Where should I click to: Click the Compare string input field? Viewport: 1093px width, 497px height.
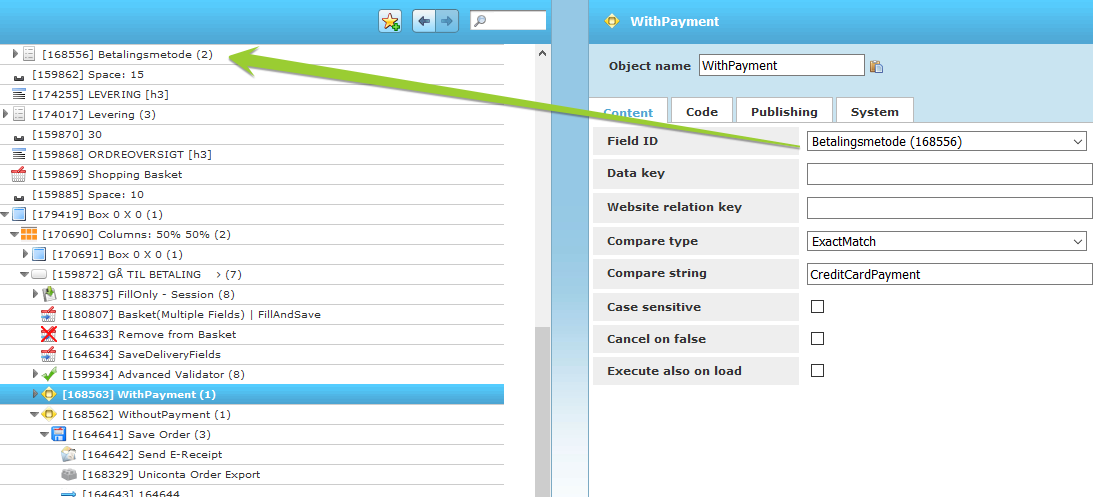(949, 275)
